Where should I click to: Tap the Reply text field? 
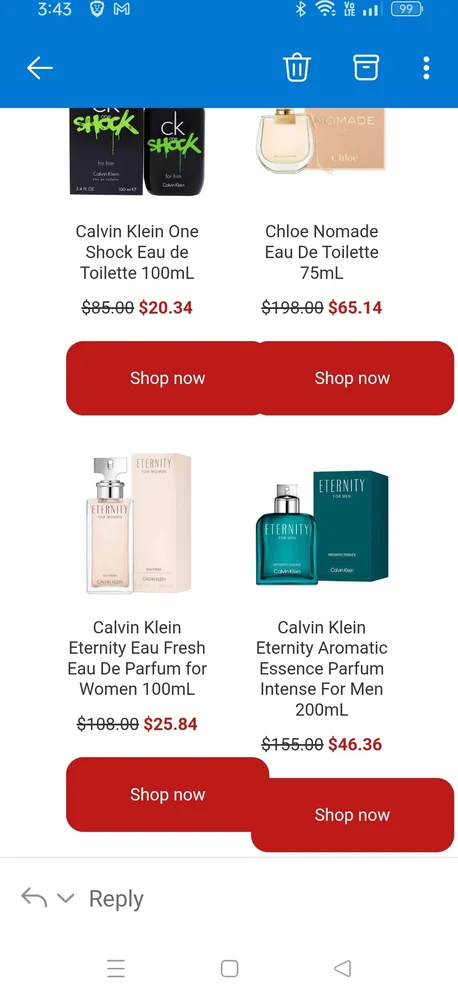pos(116,899)
